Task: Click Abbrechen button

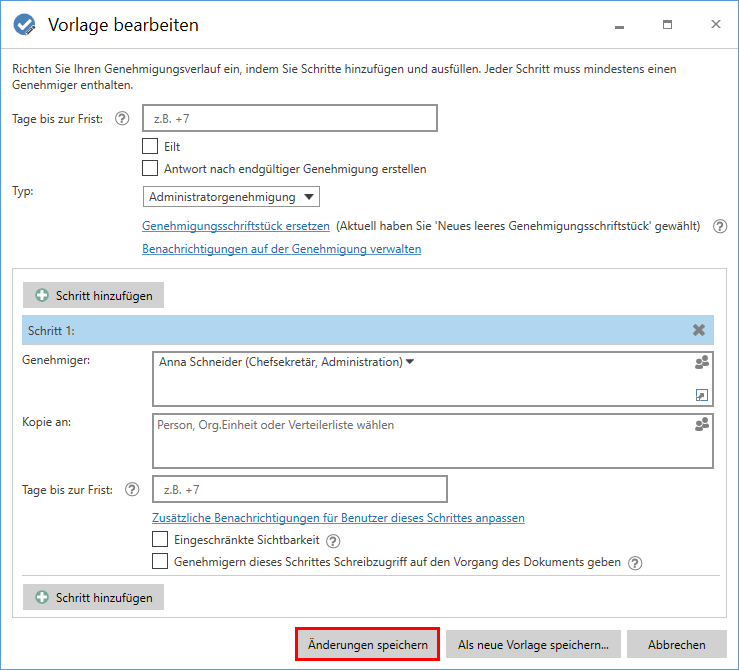Action: pyautogui.click(x=677, y=644)
